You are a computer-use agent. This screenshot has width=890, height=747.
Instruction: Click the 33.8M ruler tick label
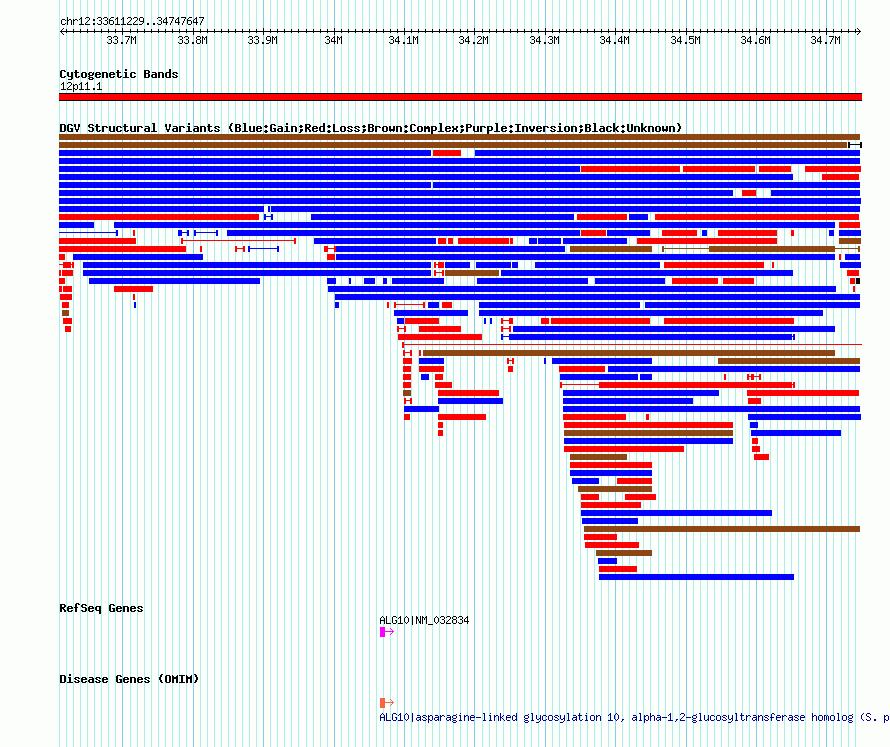[x=192, y=40]
